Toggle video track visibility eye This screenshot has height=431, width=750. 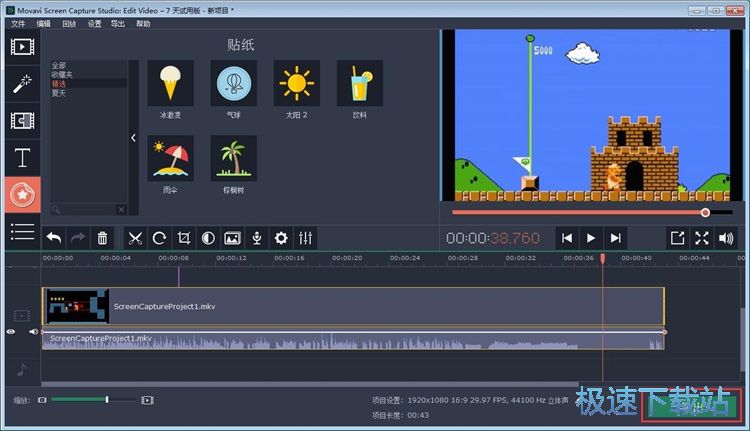coord(11,332)
